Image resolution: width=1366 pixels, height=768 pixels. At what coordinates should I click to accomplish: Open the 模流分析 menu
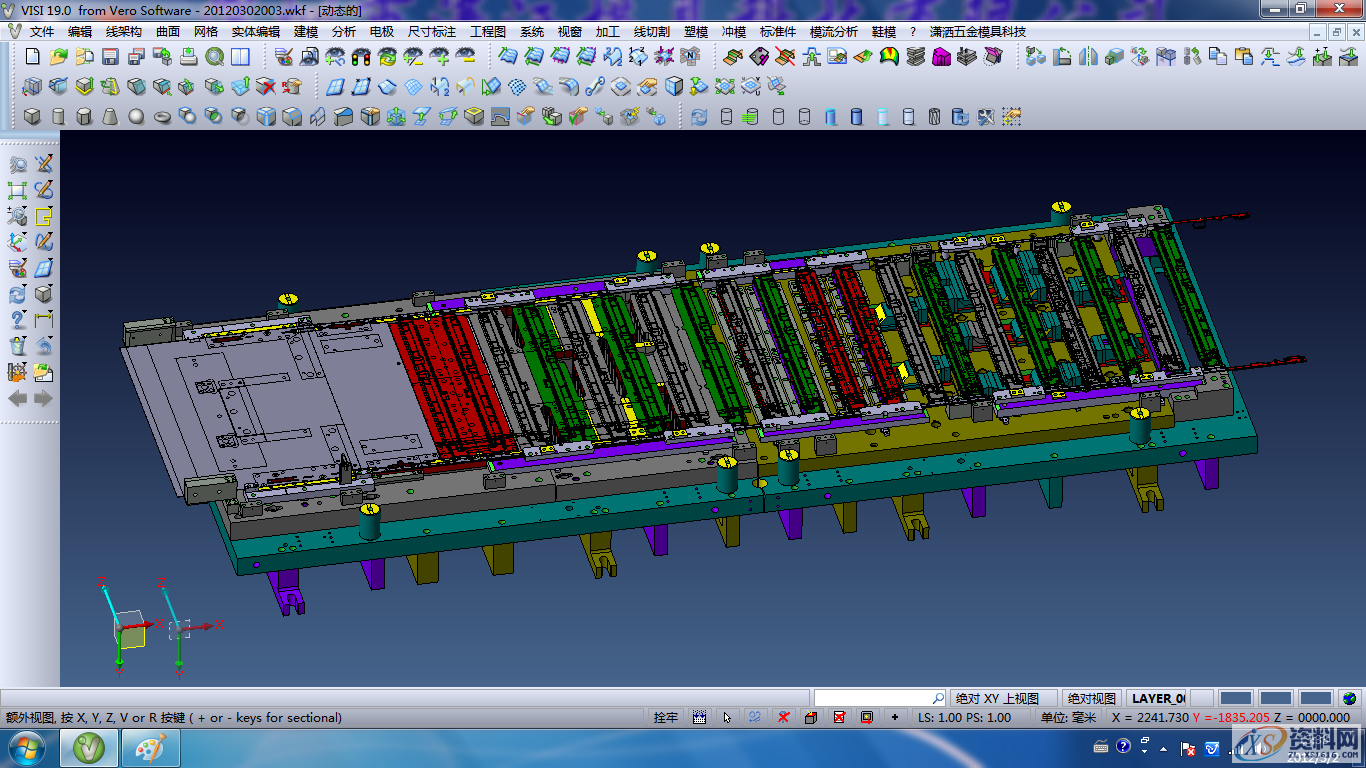(833, 32)
